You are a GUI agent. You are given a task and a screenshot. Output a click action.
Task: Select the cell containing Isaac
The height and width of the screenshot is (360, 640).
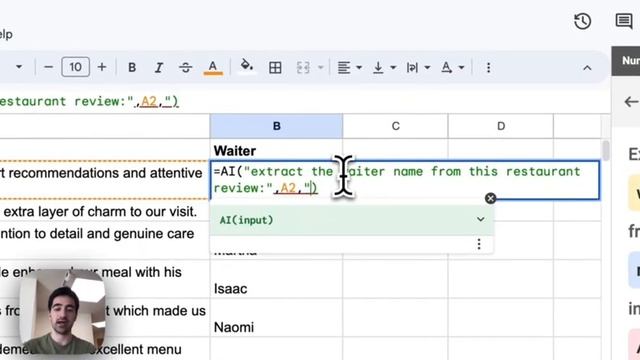[x=276, y=280]
